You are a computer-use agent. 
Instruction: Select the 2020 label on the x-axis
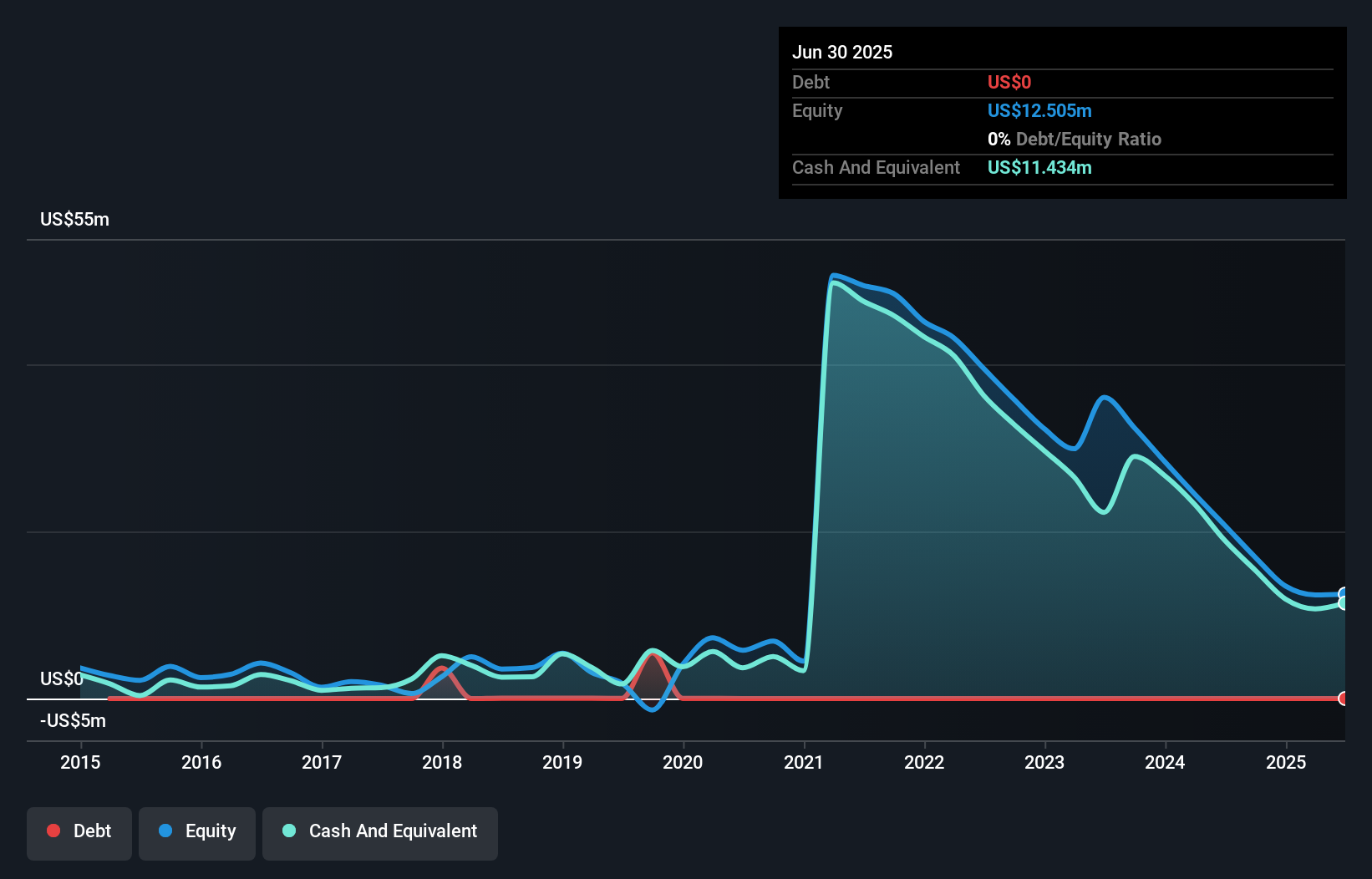683,762
